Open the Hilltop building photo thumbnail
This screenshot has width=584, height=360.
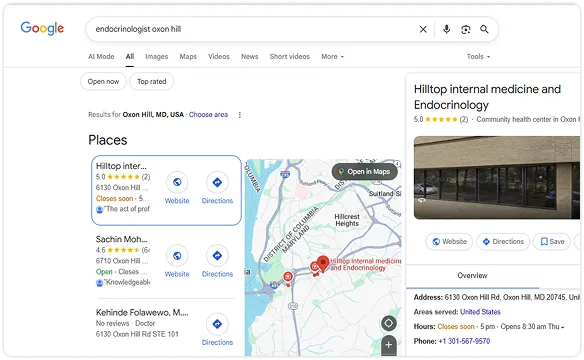coord(497,178)
